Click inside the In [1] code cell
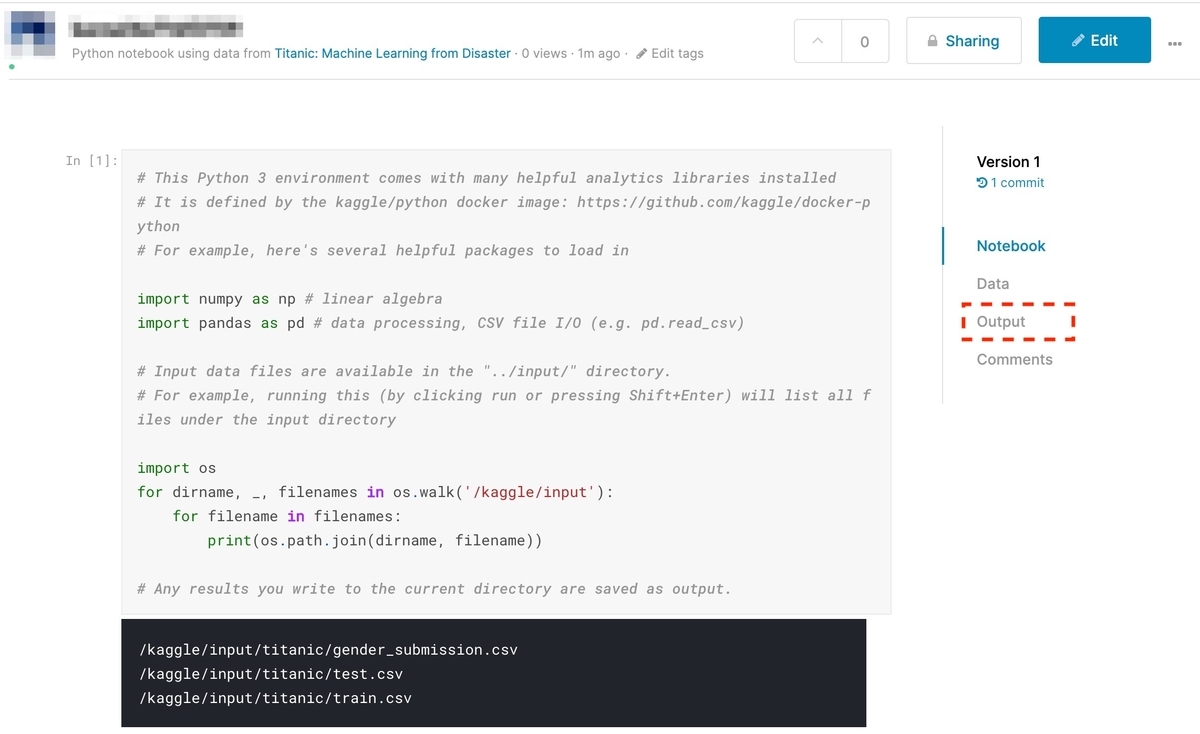 (506, 382)
